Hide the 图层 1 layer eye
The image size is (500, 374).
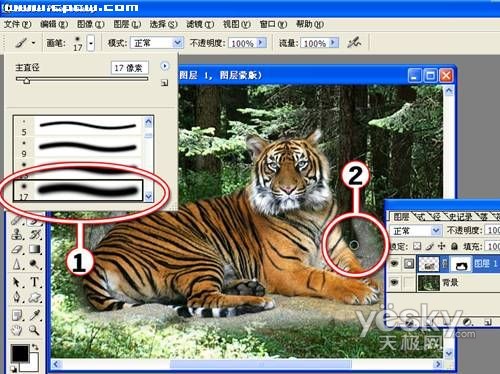395,264
